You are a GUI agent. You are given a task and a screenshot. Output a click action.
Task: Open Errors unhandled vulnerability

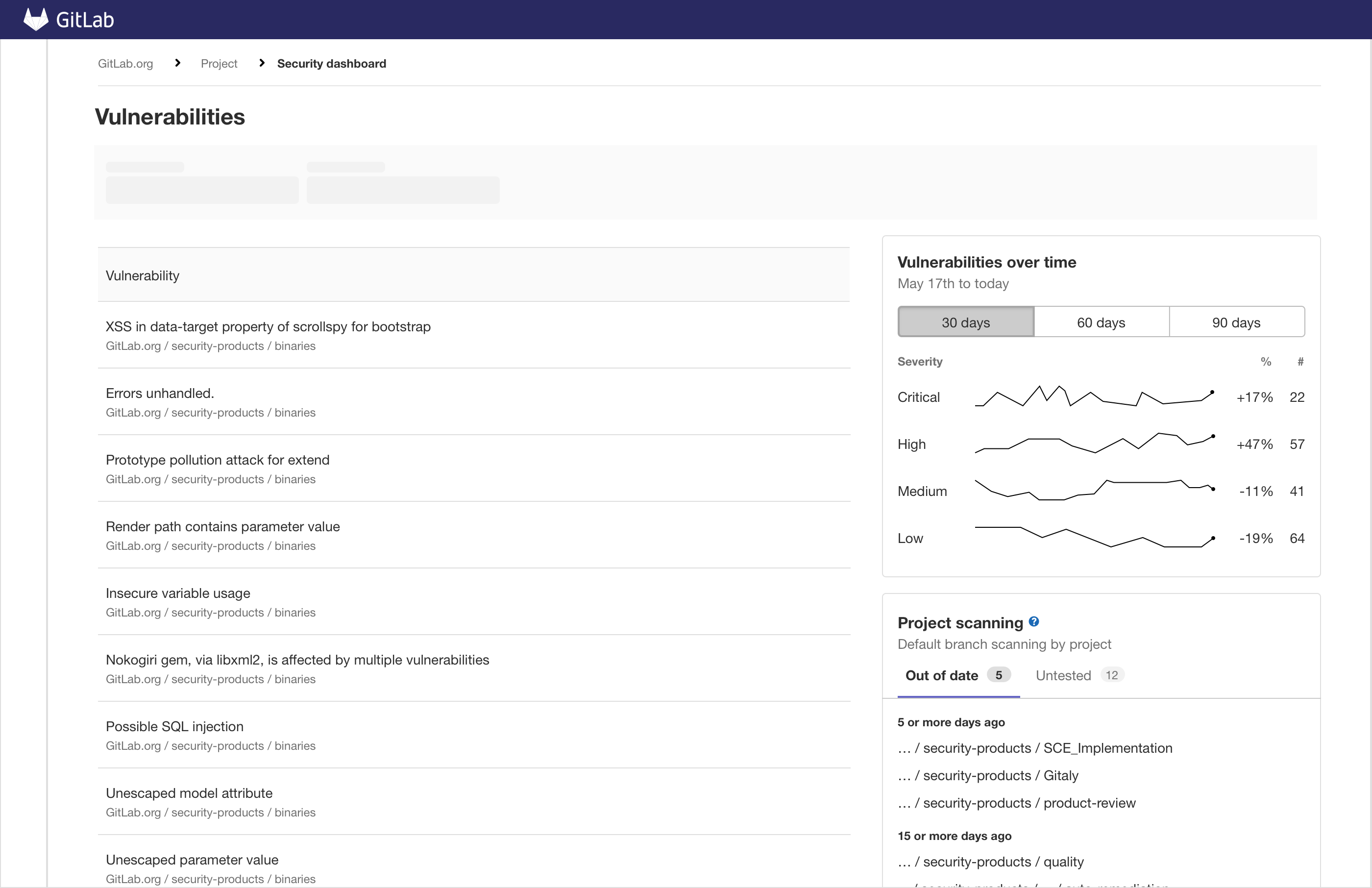[x=160, y=393]
